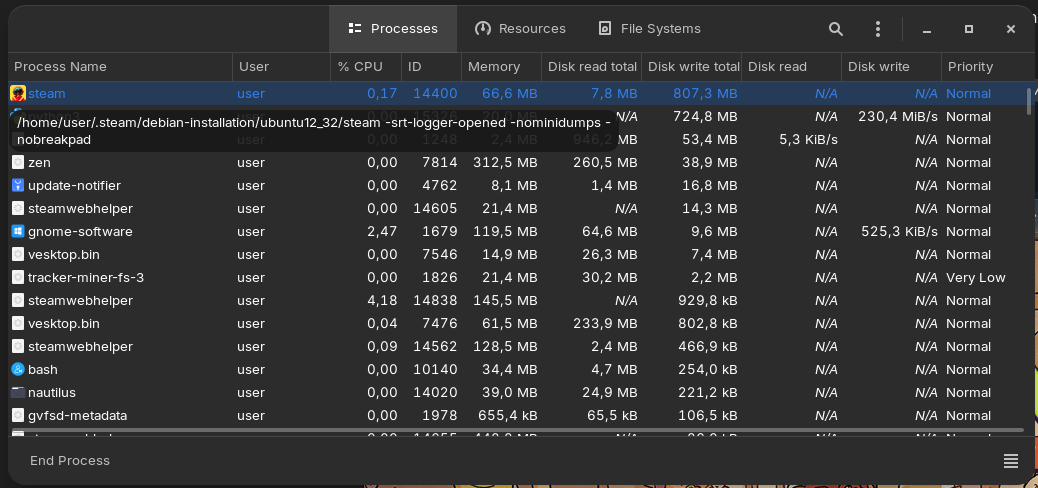Switch to the Resources tab
This screenshot has height=488, width=1038.
pos(520,29)
